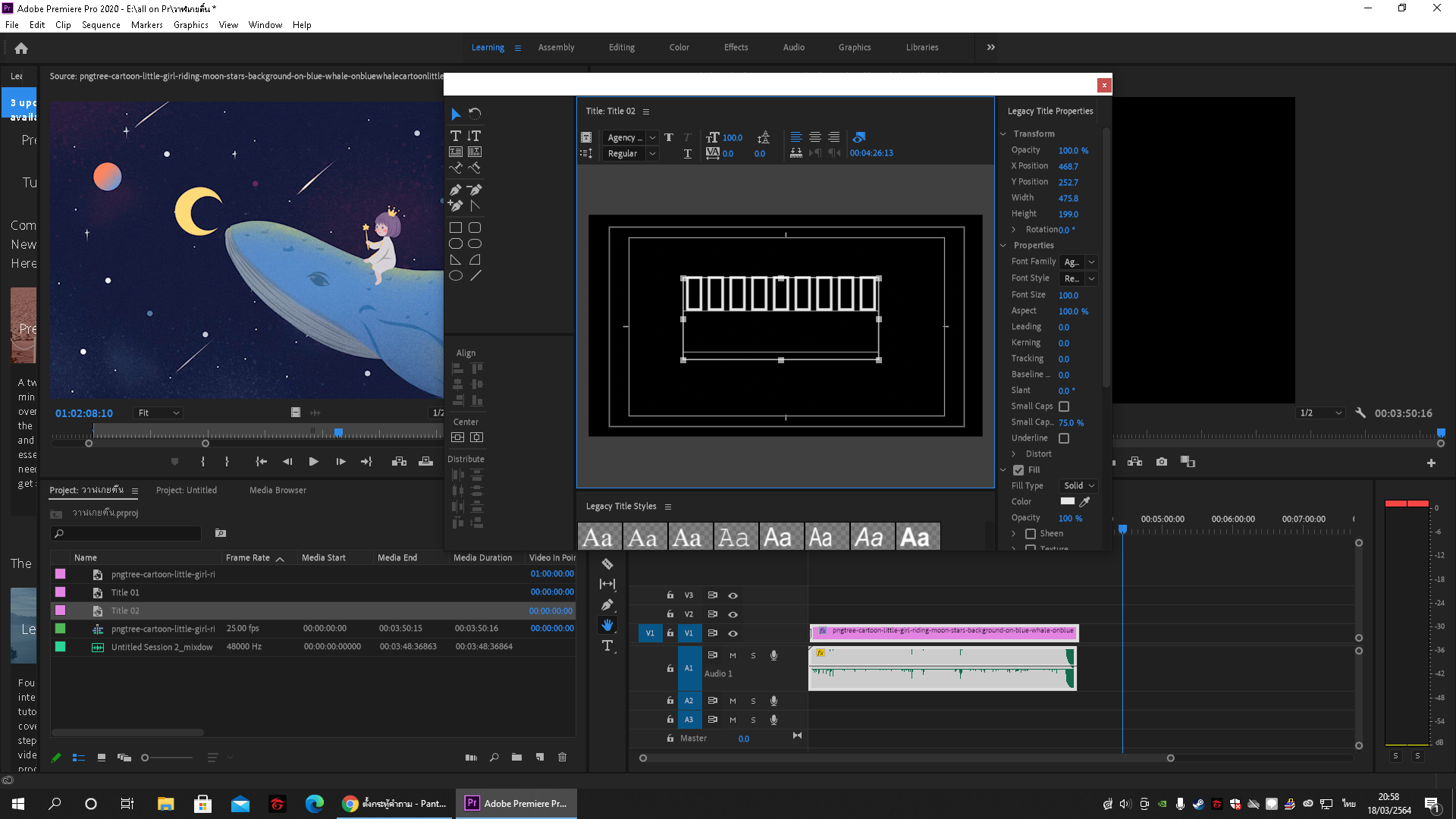Toggle V3 track output eye

(733, 595)
